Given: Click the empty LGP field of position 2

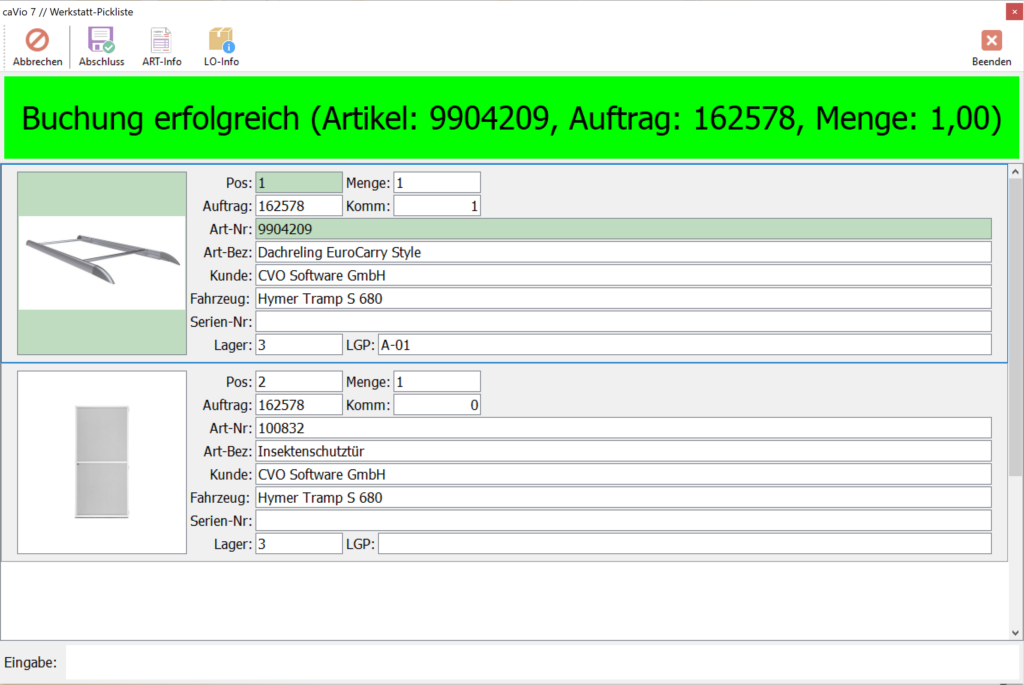Looking at the screenshot, I should [684, 545].
